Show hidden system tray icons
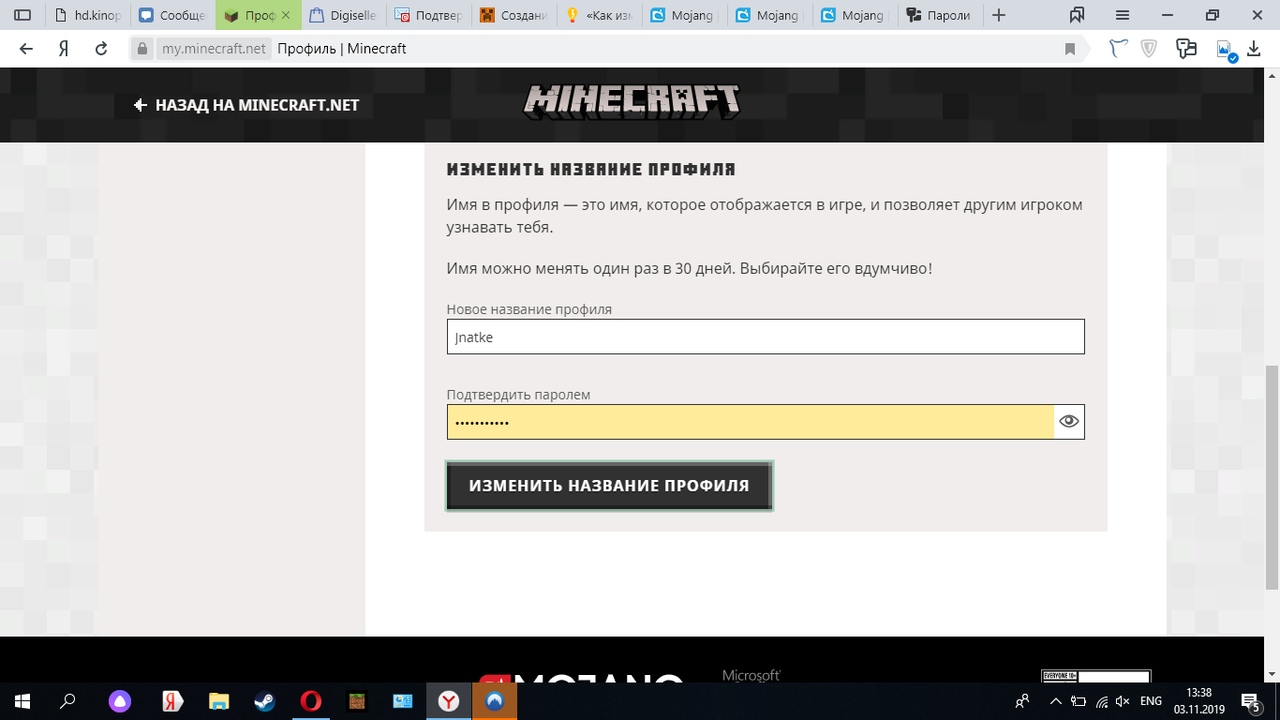This screenshot has width=1280, height=720. coord(1056,701)
